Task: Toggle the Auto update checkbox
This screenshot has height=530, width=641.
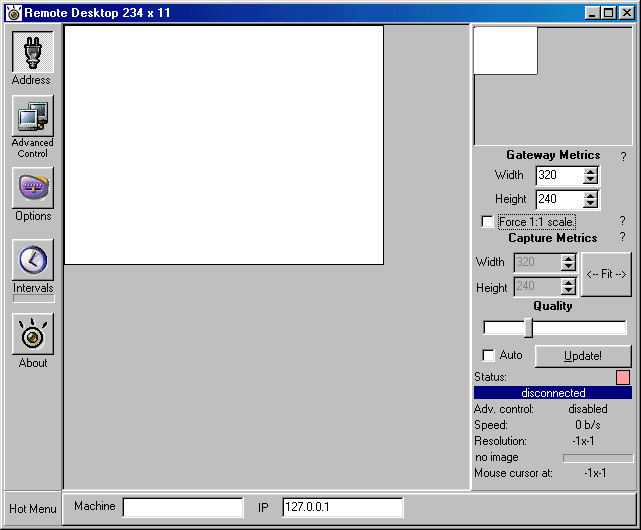Action: point(488,355)
